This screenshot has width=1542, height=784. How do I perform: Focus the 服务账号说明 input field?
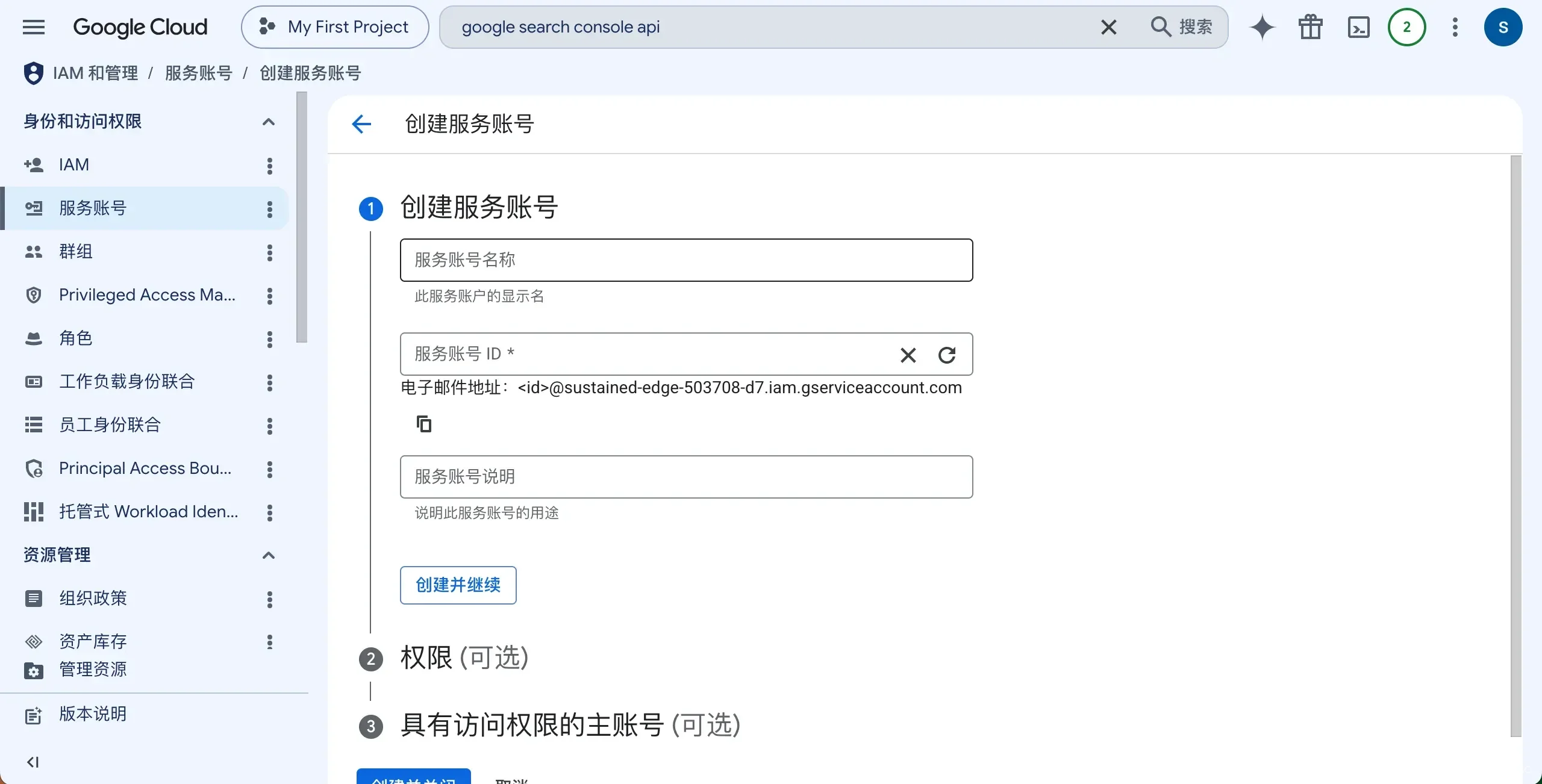tap(686, 477)
